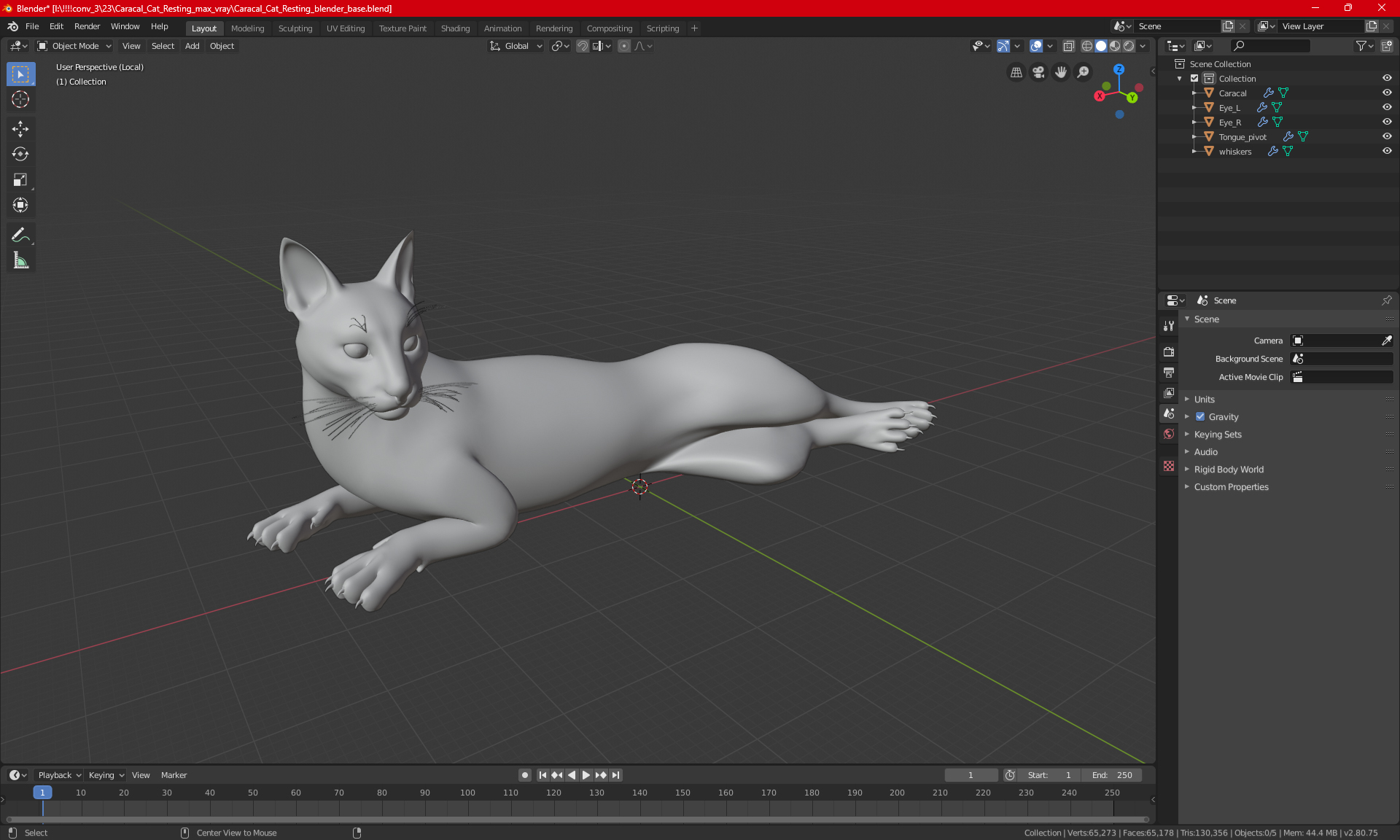Pin the Scene properties panel

click(x=1387, y=300)
